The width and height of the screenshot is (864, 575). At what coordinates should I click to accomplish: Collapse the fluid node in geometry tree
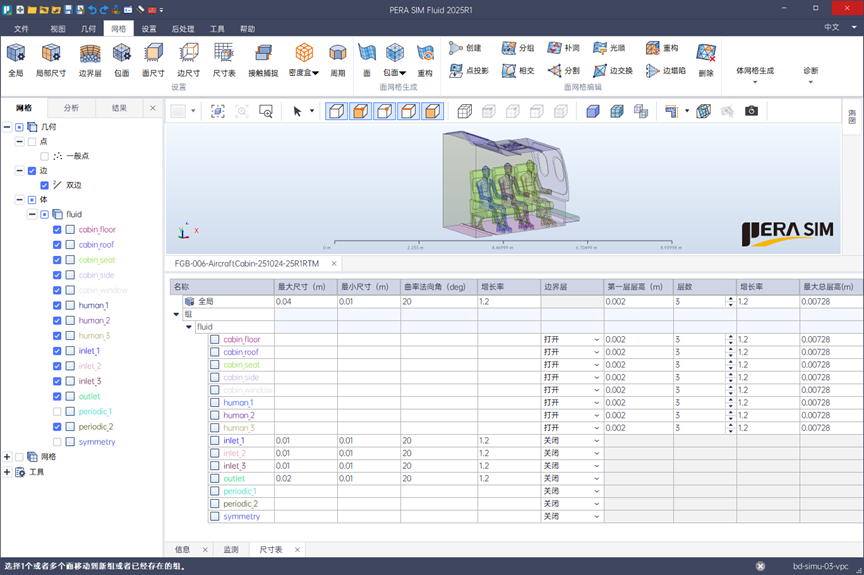click(x=32, y=214)
